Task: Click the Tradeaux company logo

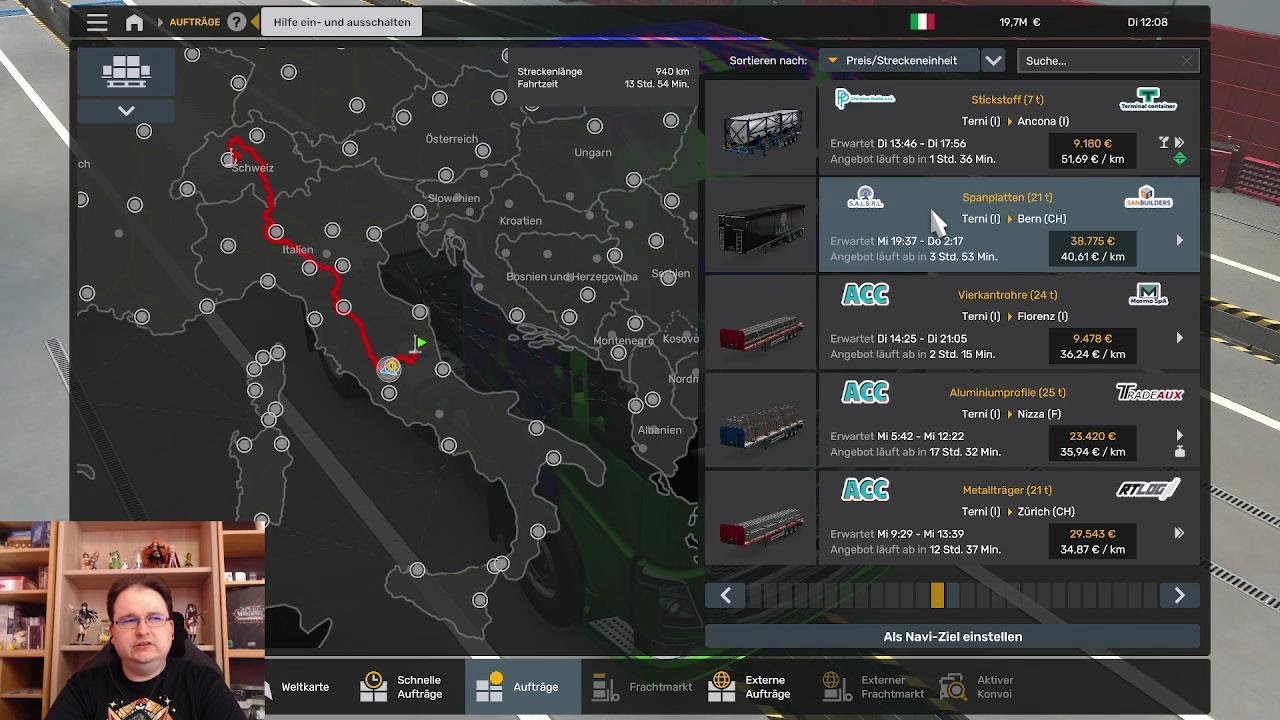Action: [1150, 393]
